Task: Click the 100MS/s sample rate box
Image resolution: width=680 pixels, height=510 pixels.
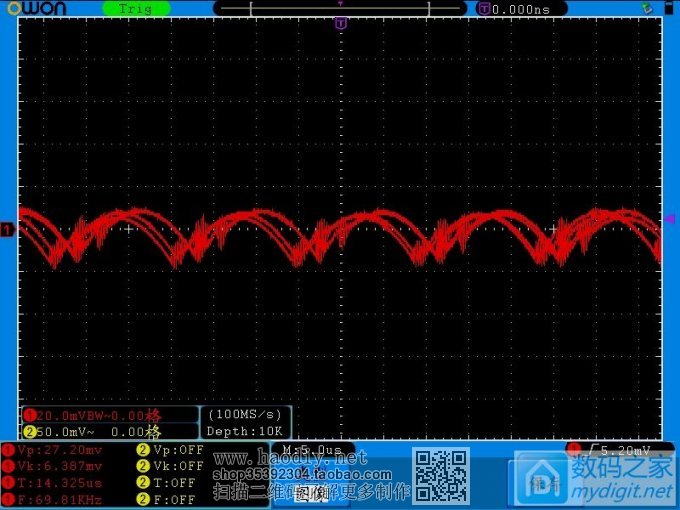Action: (246, 414)
